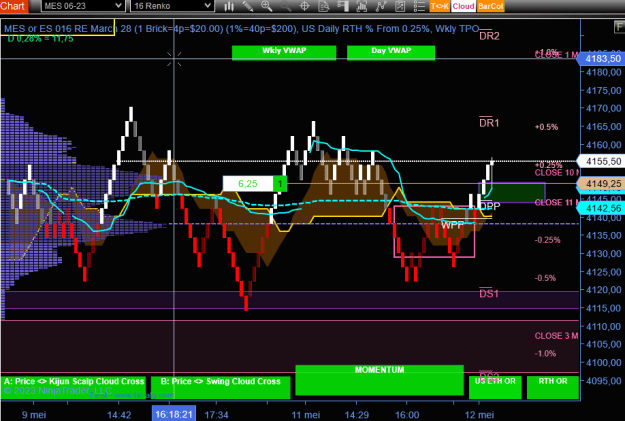Open the strategies line-node icon
Screen dimensions: 625x421
381,6
